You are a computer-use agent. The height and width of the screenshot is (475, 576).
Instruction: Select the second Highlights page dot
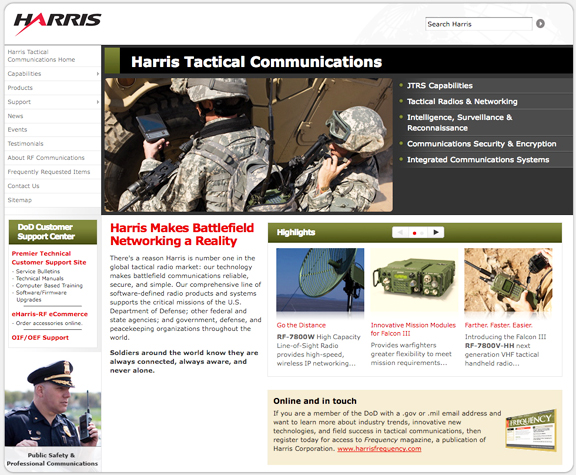(x=422, y=233)
